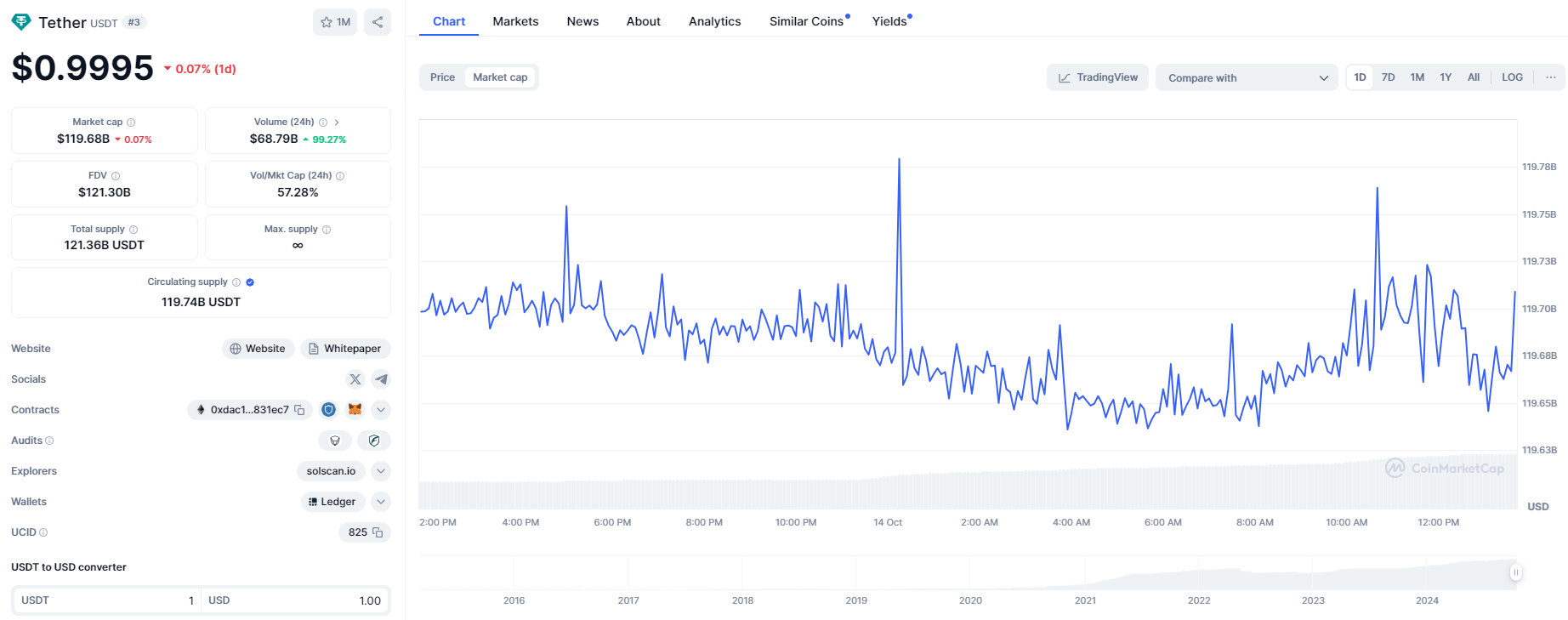Click the FDV info icon

point(116,176)
